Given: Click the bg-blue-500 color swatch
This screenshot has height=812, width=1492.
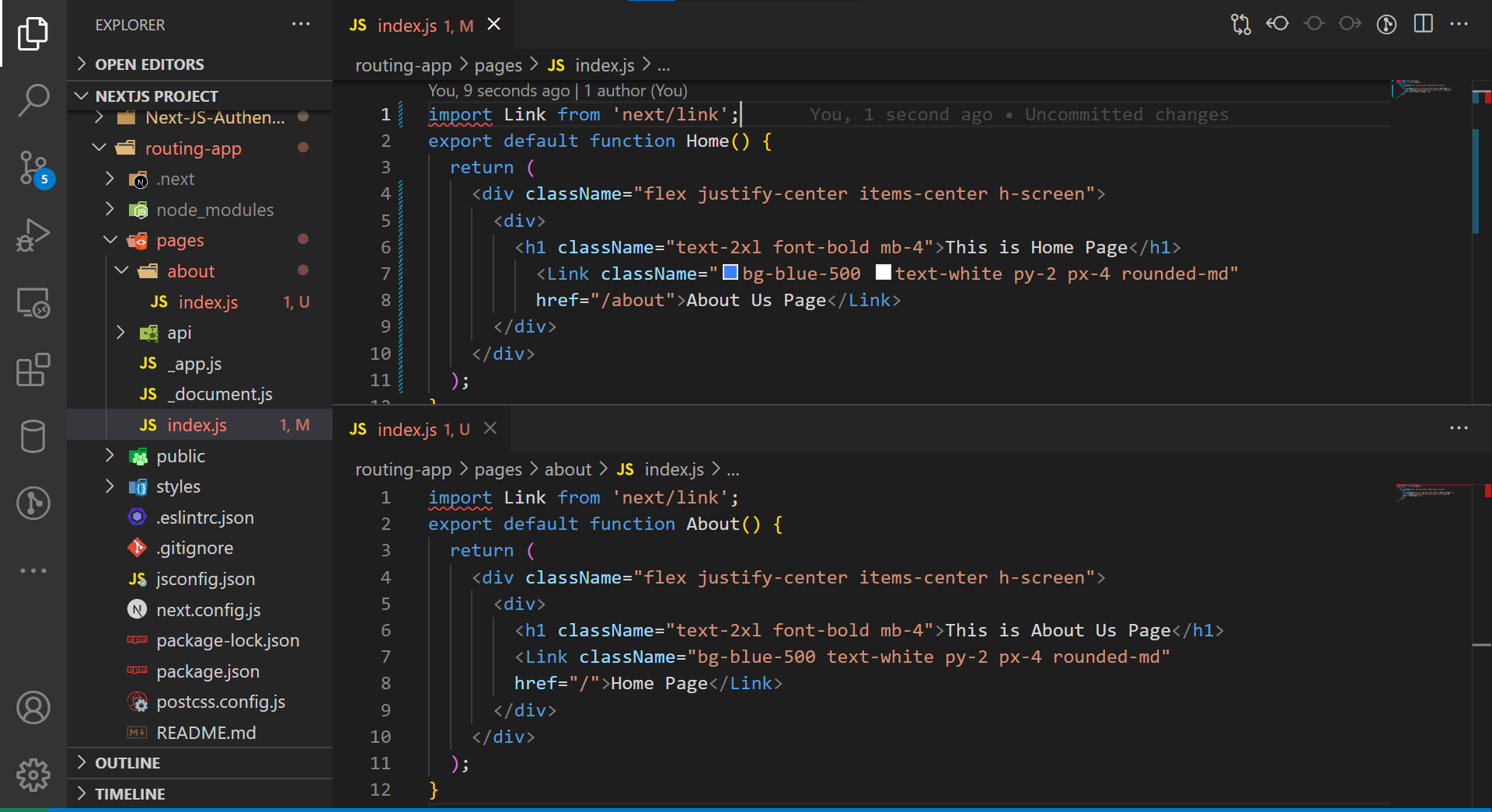Looking at the screenshot, I should tap(730, 272).
